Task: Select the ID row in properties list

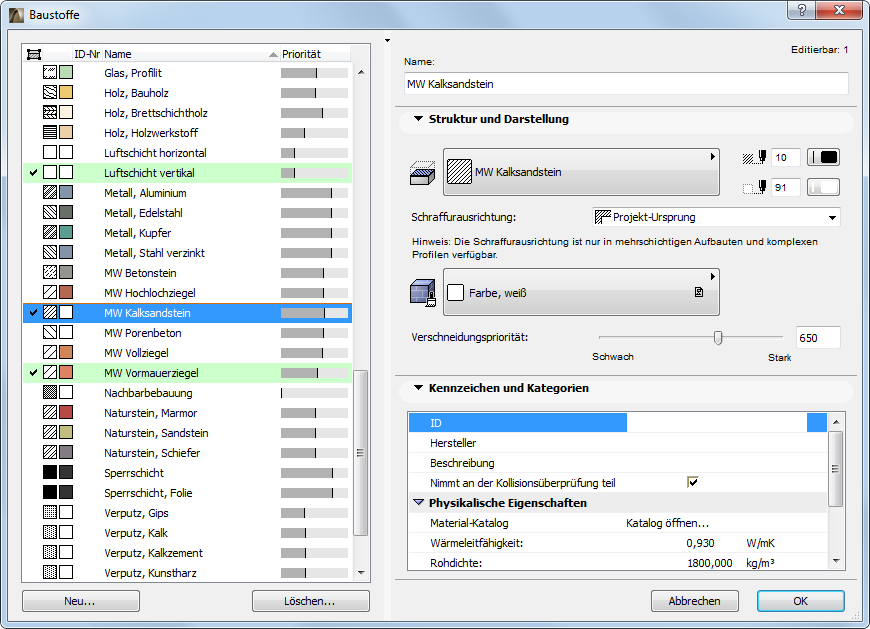Action: pyautogui.click(x=618, y=423)
